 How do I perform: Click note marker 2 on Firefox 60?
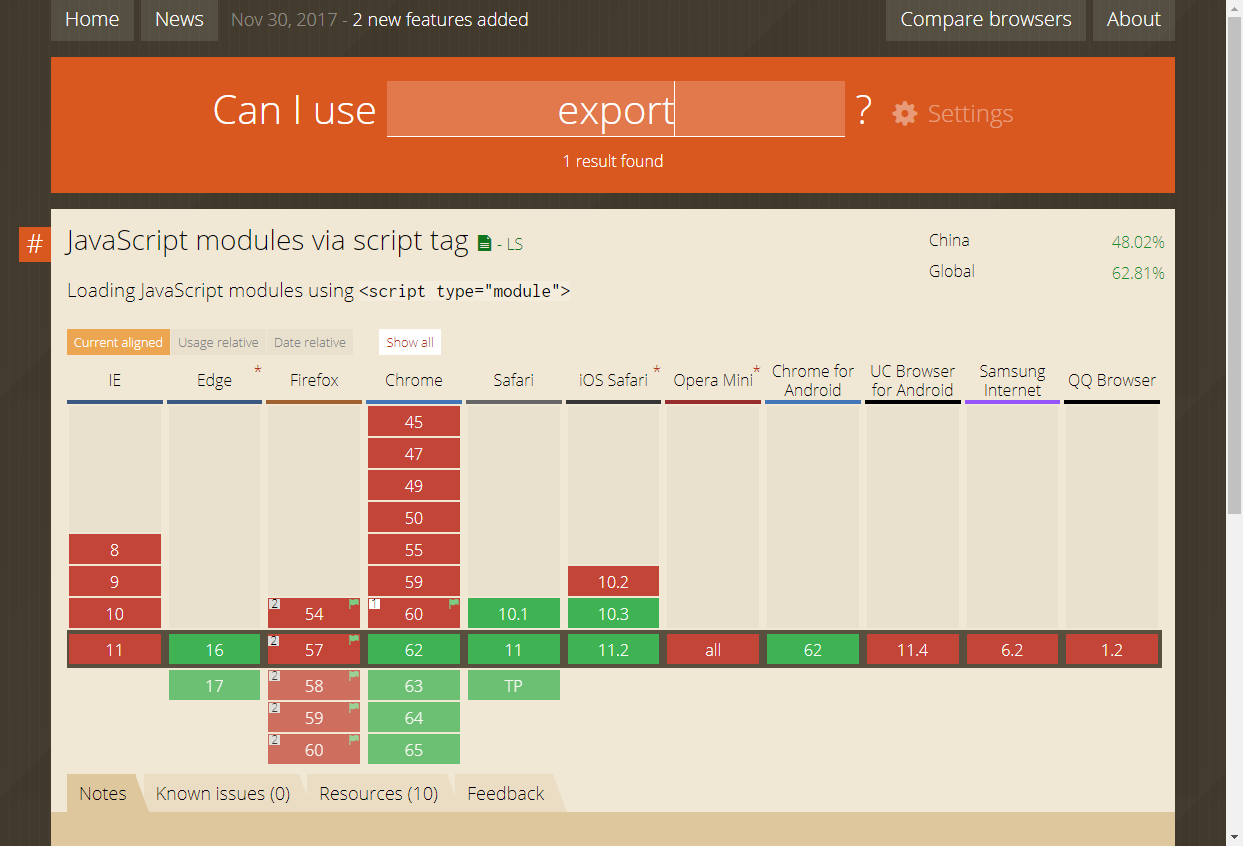274,740
